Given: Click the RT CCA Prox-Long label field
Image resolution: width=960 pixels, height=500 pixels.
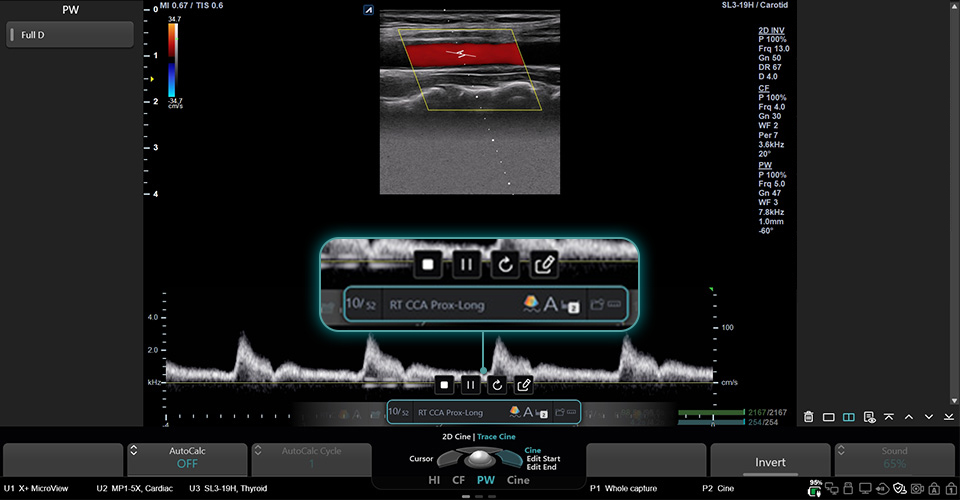Looking at the screenshot, I should click(x=450, y=412).
